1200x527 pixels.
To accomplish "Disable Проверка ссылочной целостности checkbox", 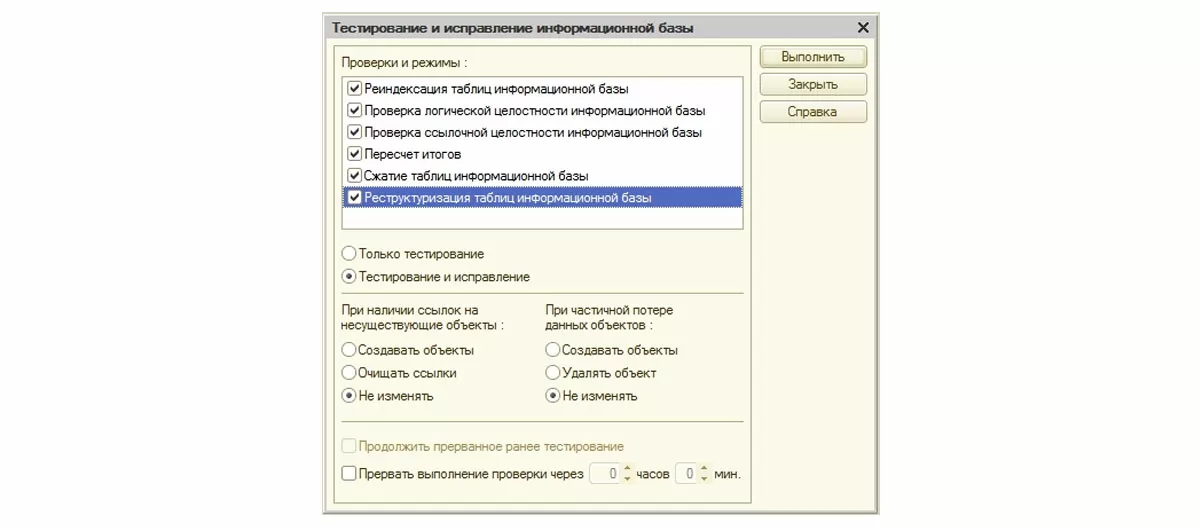I will click(x=354, y=132).
